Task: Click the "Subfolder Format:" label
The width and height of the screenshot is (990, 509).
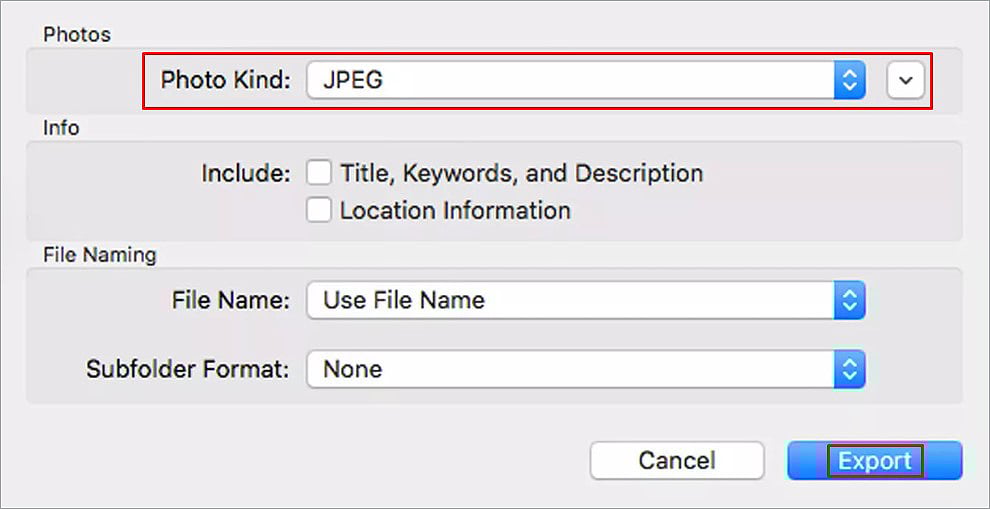Action: point(187,369)
